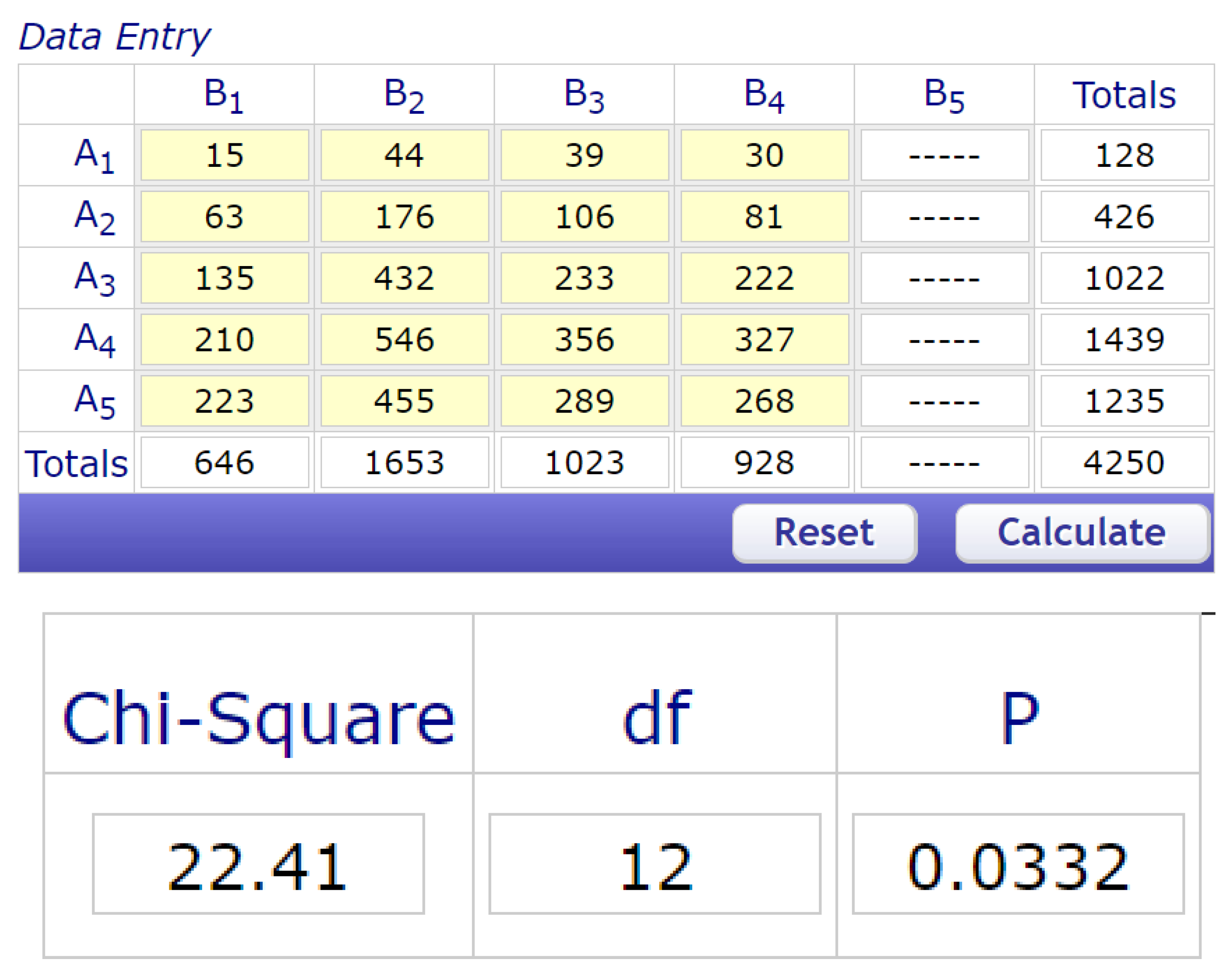
Task: Click the P value field 0.0332
Action: point(1018,864)
